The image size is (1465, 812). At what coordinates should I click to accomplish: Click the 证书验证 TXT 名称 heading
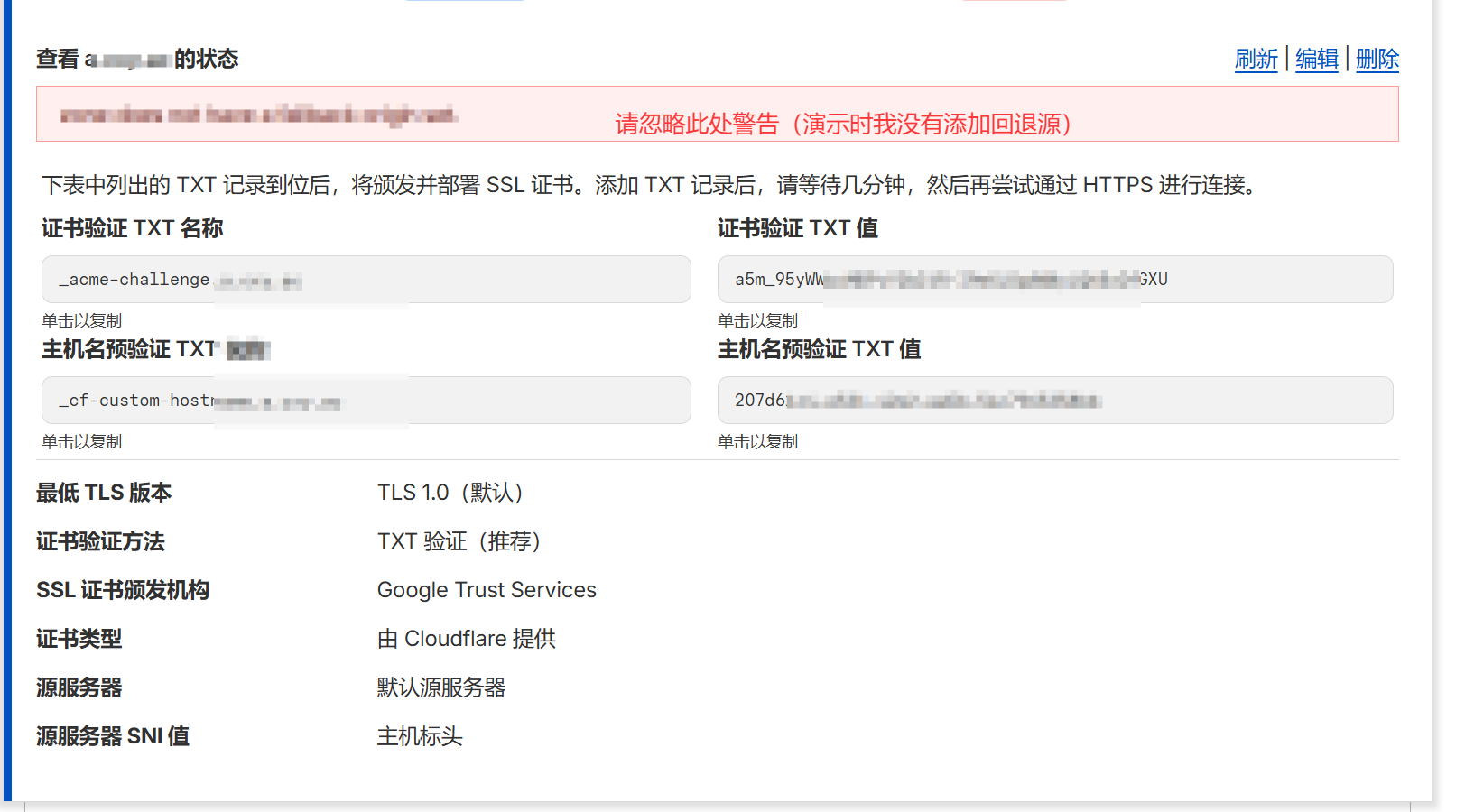(x=132, y=228)
